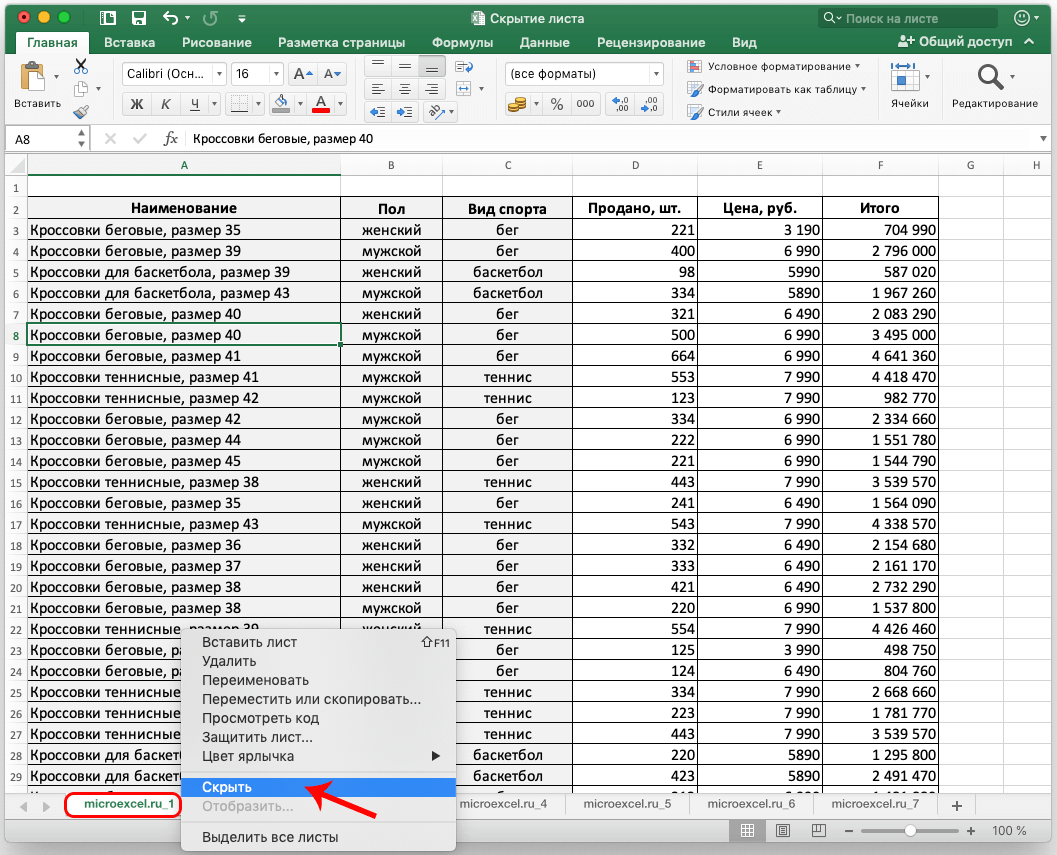Toggle bottom vertical alignment
Screen dimensions: 1057x855
(431, 67)
